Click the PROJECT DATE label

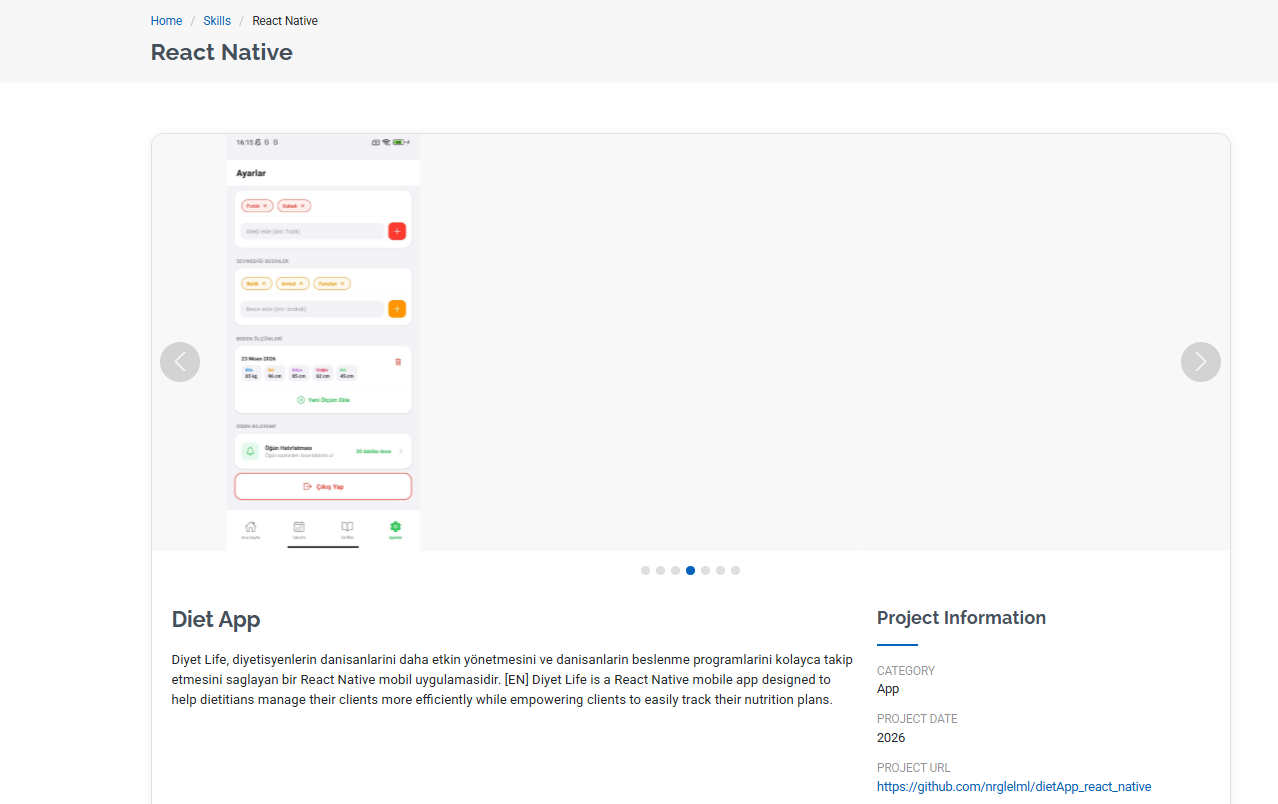click(917, 719)
